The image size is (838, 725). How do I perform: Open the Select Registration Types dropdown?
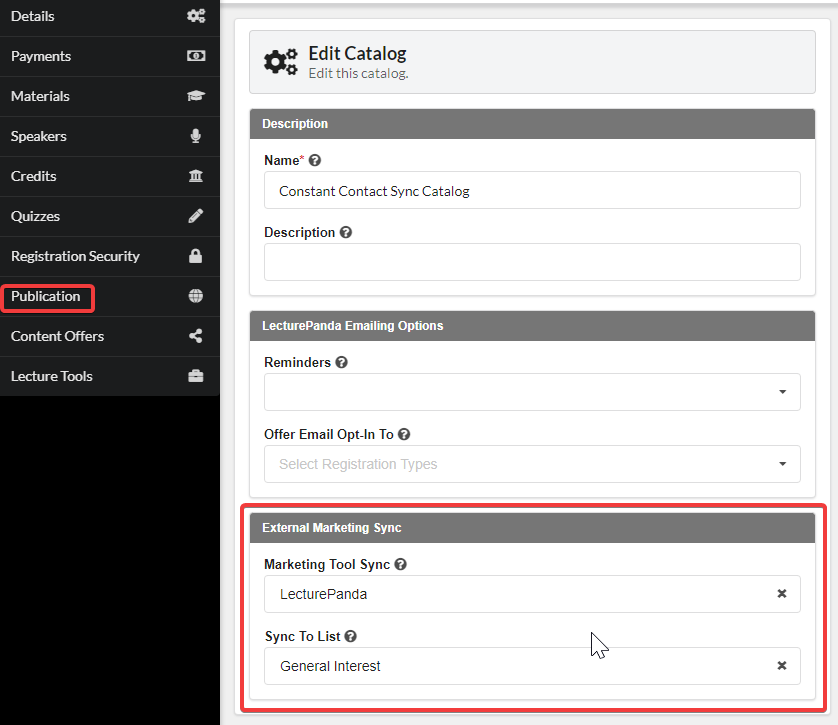[x=532, y=464]
